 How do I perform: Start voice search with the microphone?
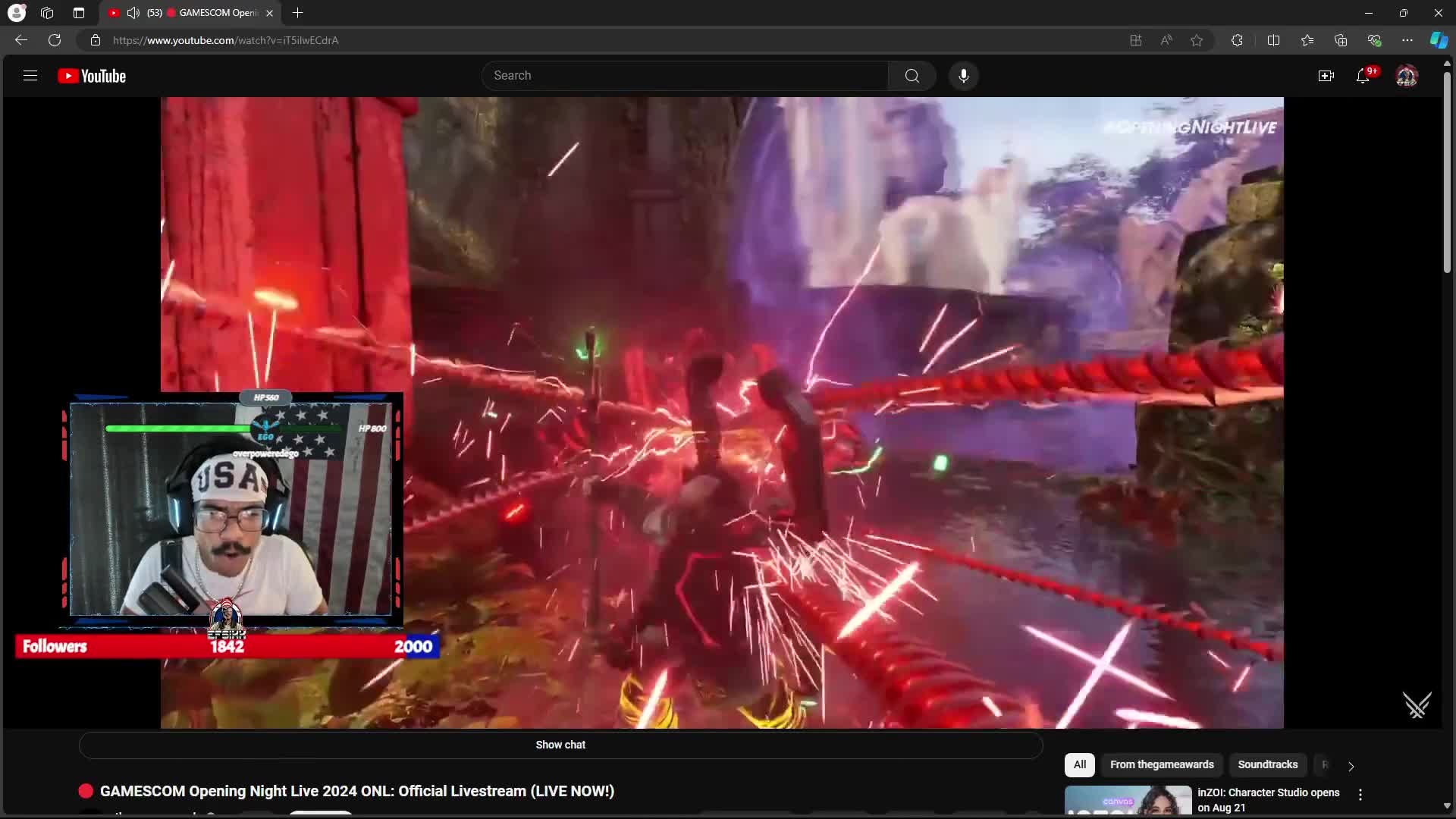point(964,76)
